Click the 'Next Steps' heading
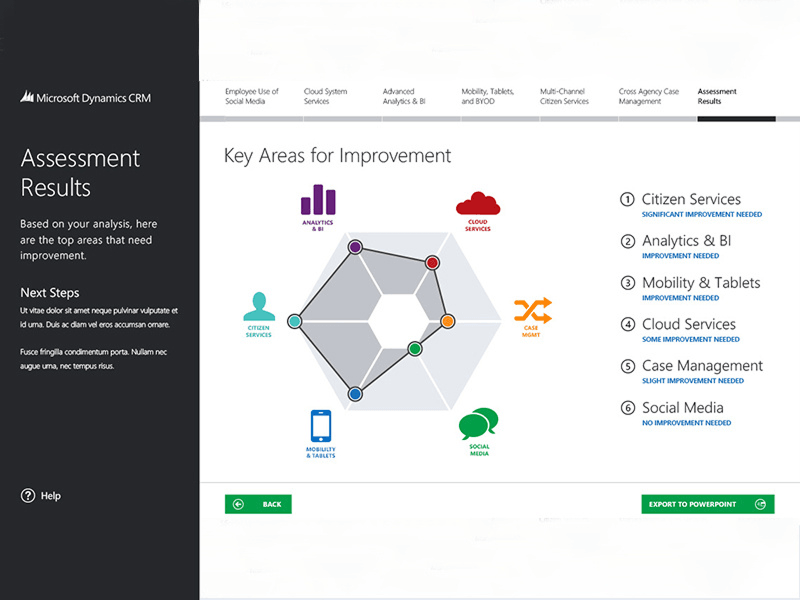The width and height of the screenshot is (800, 600). 50,293
